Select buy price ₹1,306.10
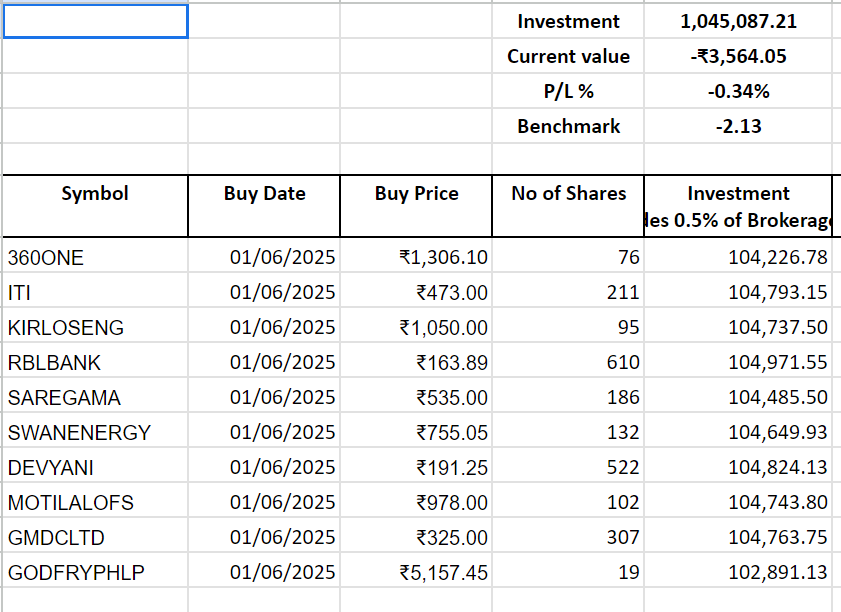 (416, 257)
